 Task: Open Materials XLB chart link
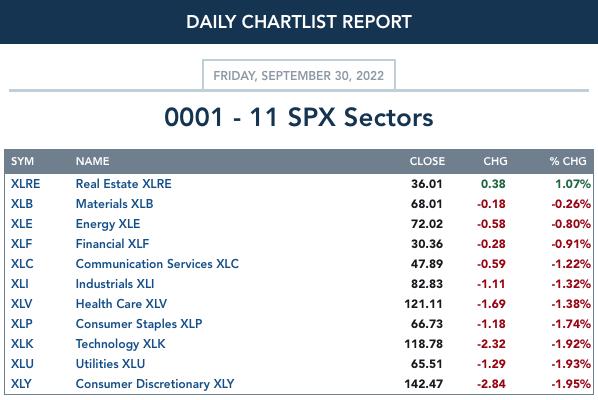[x=114, y=204]
